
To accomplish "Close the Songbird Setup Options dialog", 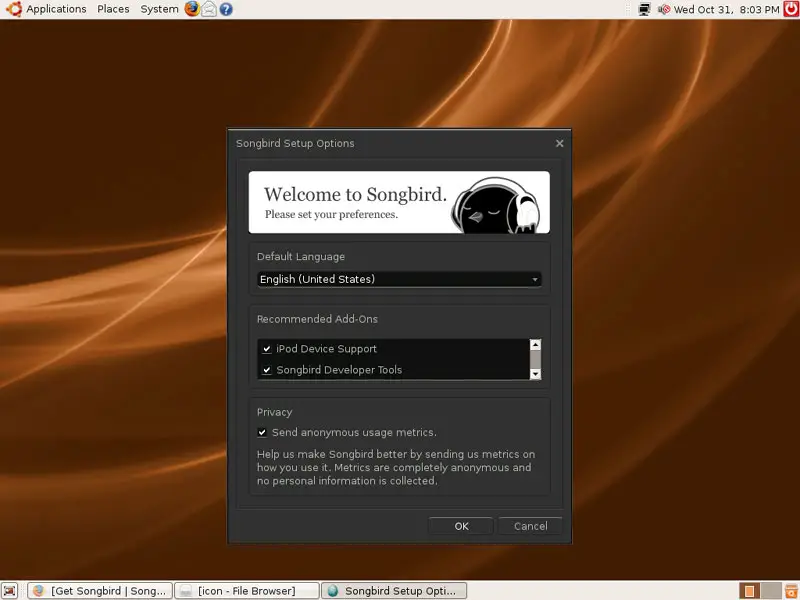I will tap(560, 143).
